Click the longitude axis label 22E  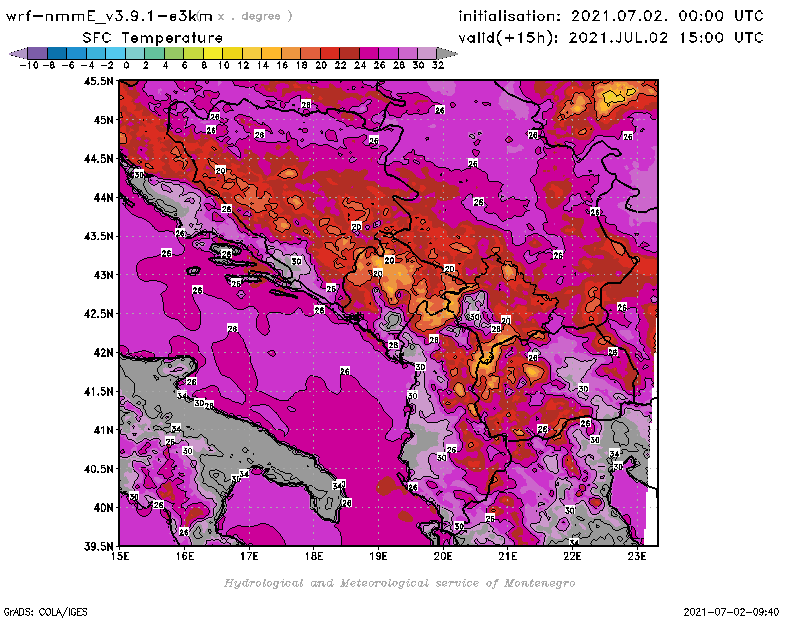(572, 557)
